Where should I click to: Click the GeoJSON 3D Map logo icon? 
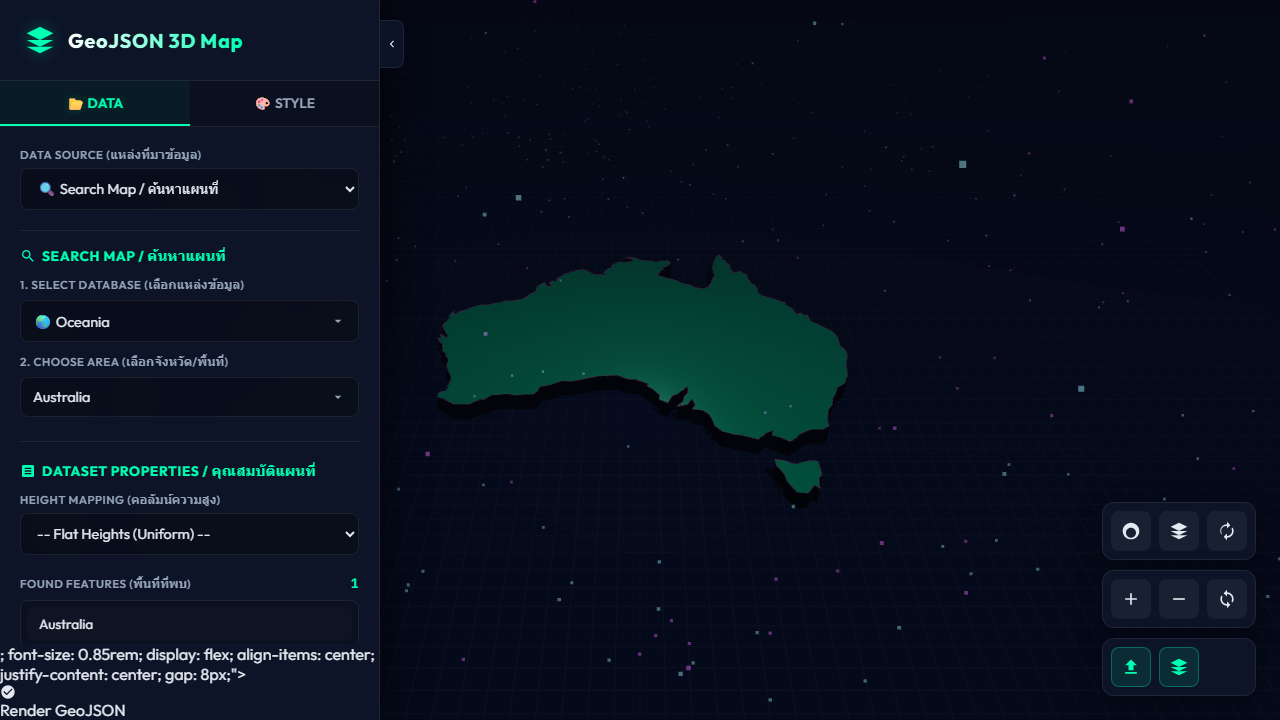(40, 41)
